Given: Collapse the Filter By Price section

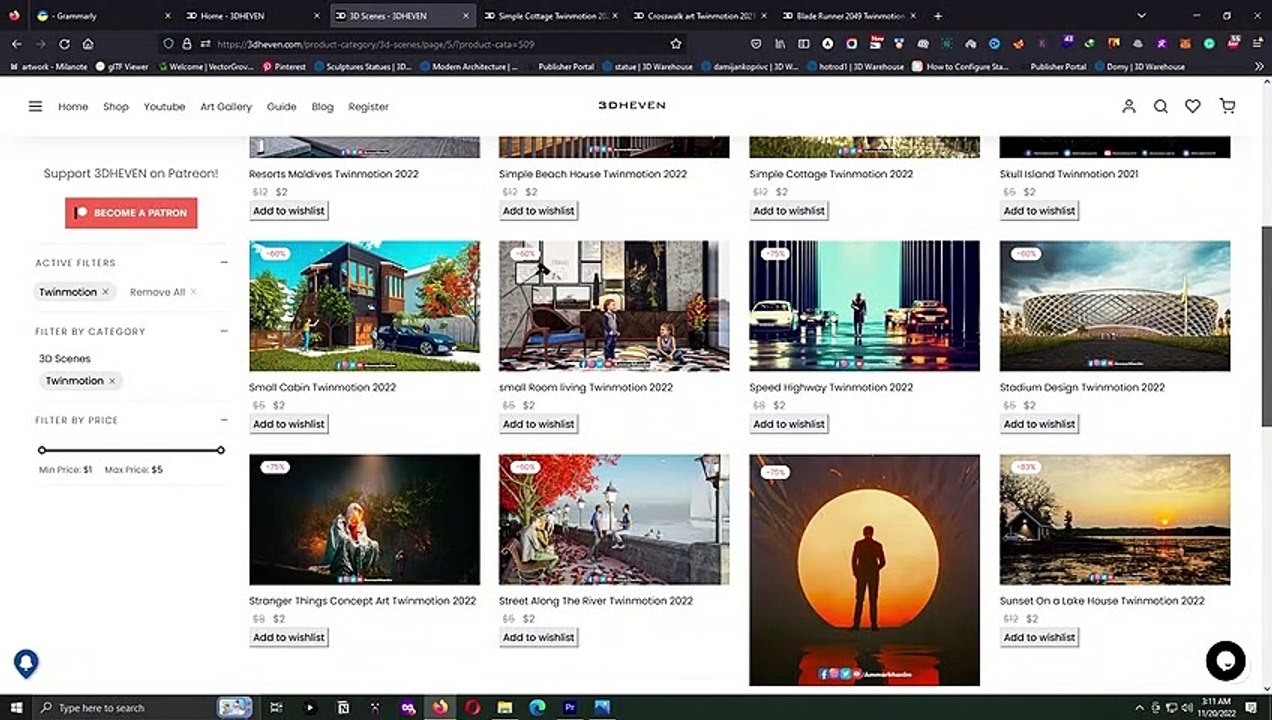Looking at the screenshot, I should [224, 420].
